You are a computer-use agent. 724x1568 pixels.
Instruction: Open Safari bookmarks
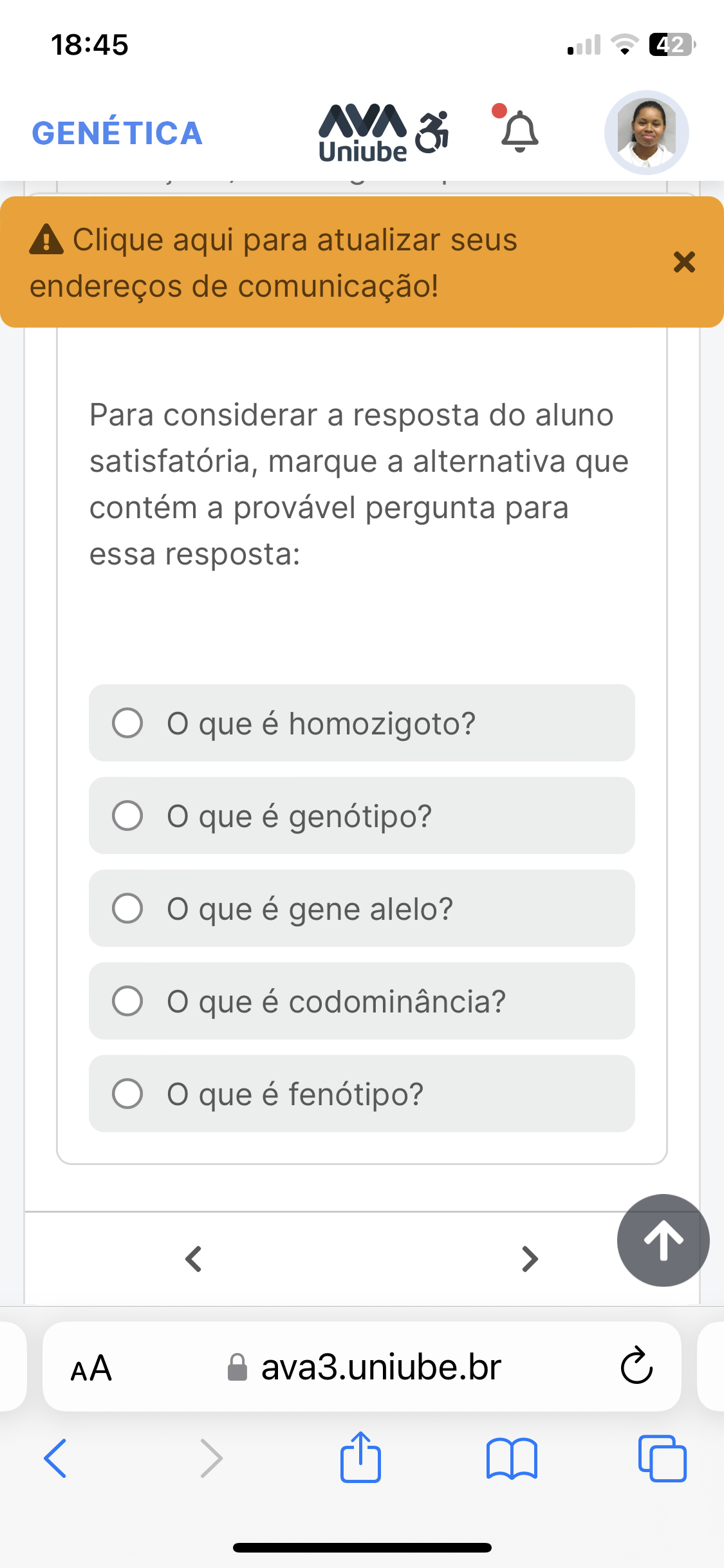coord(512,1459)
